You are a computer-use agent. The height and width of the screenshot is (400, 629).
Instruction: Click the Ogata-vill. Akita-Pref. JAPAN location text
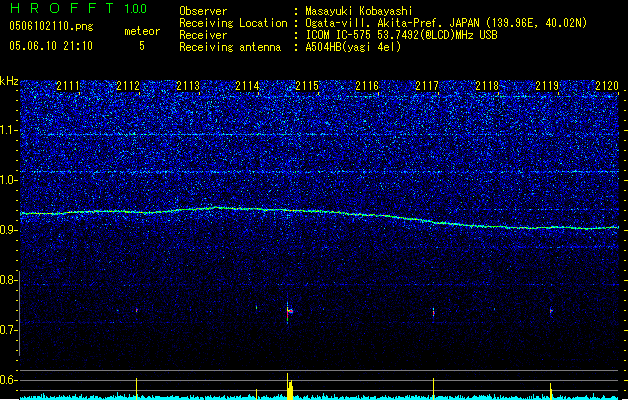click(446, 23)
